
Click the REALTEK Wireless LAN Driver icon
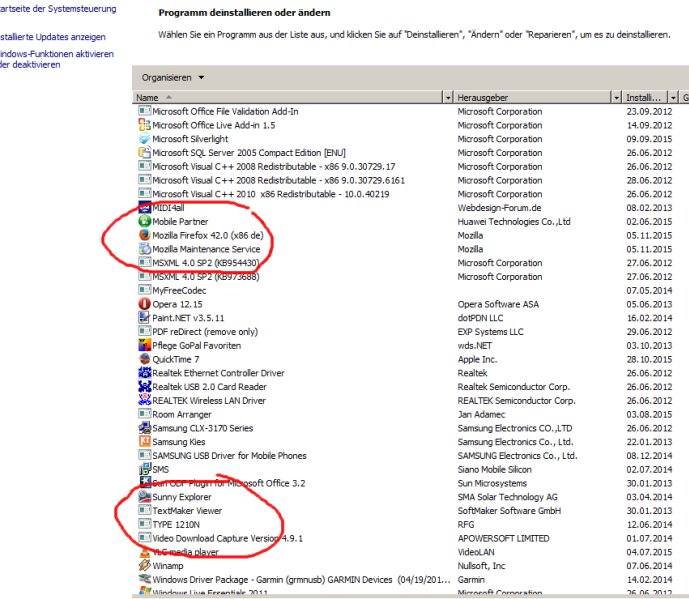point(145,400)
